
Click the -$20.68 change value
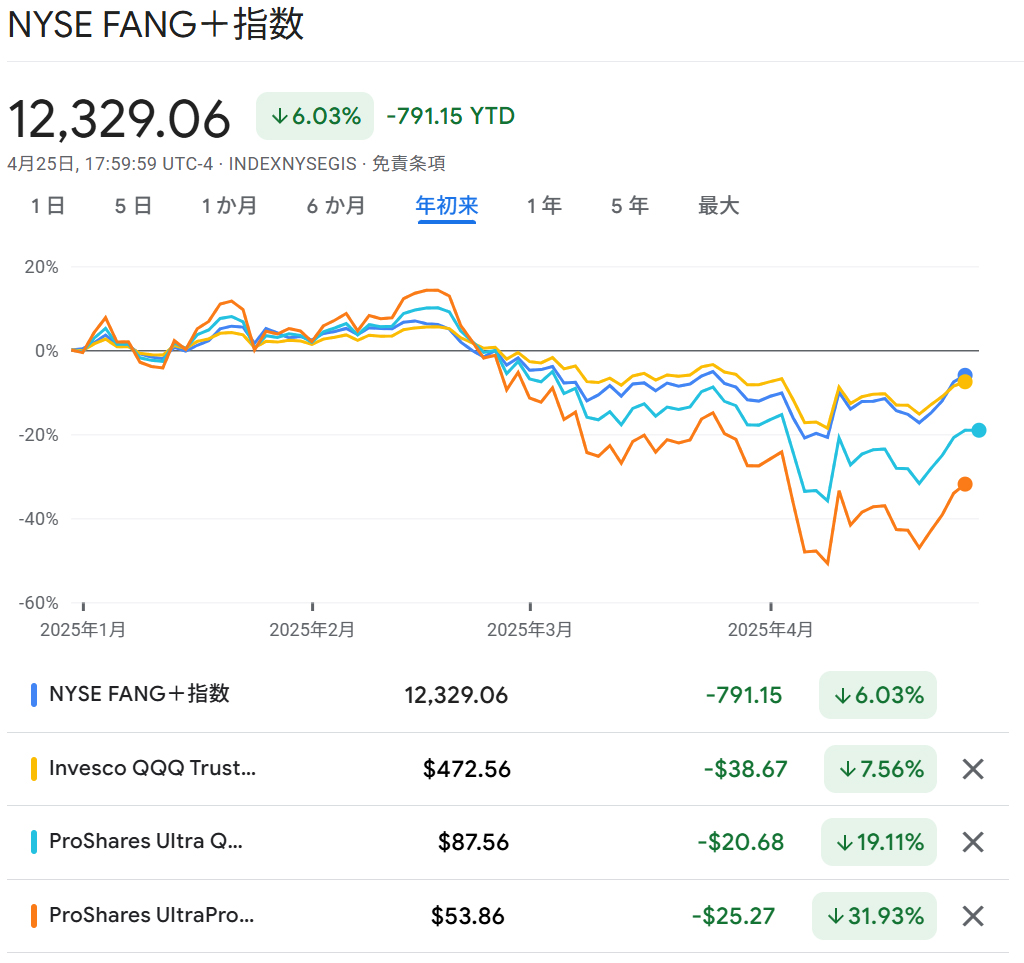pos(741,842)
